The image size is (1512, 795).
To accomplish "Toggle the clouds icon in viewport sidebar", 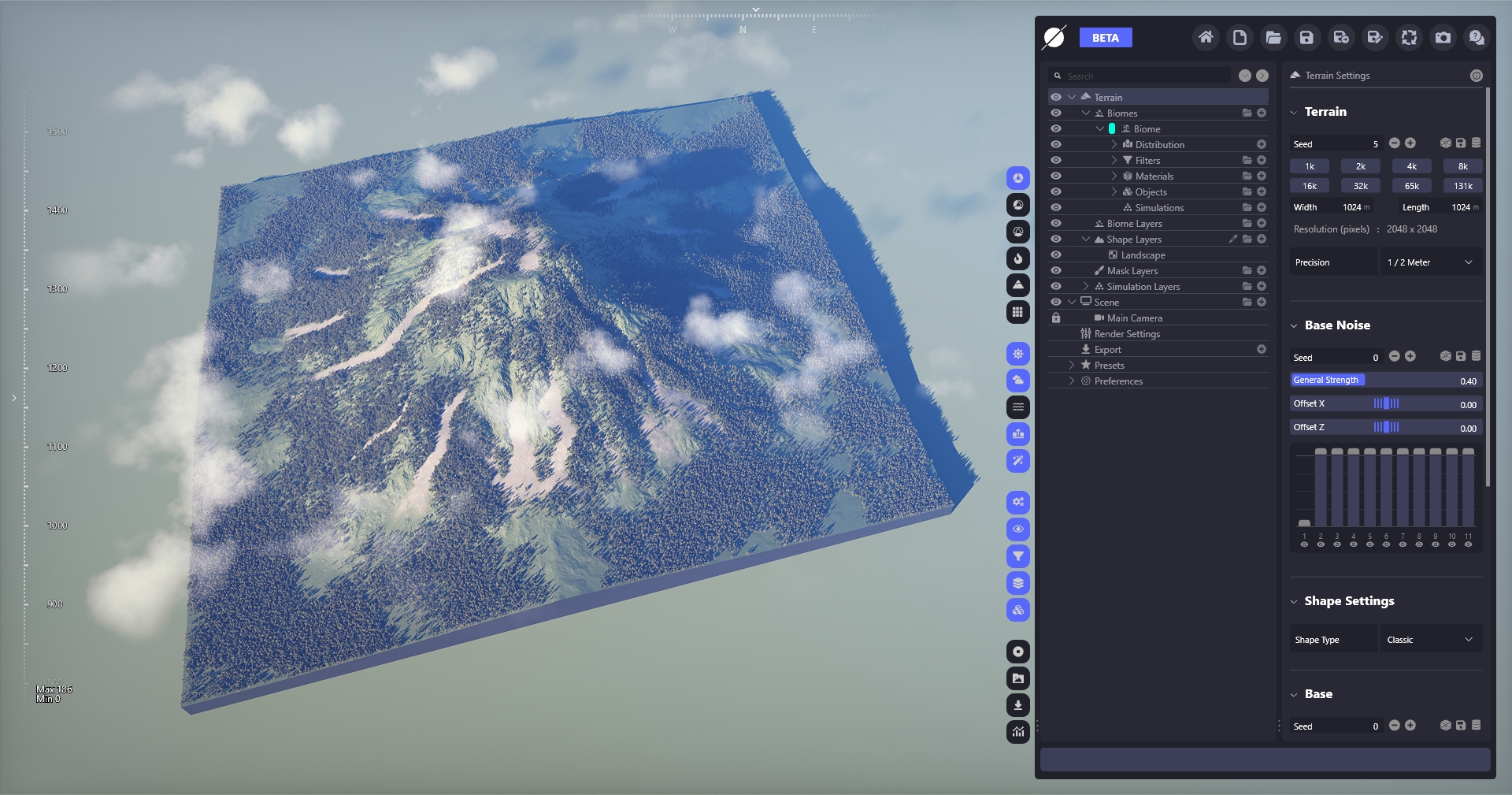I will (1018, 381).
